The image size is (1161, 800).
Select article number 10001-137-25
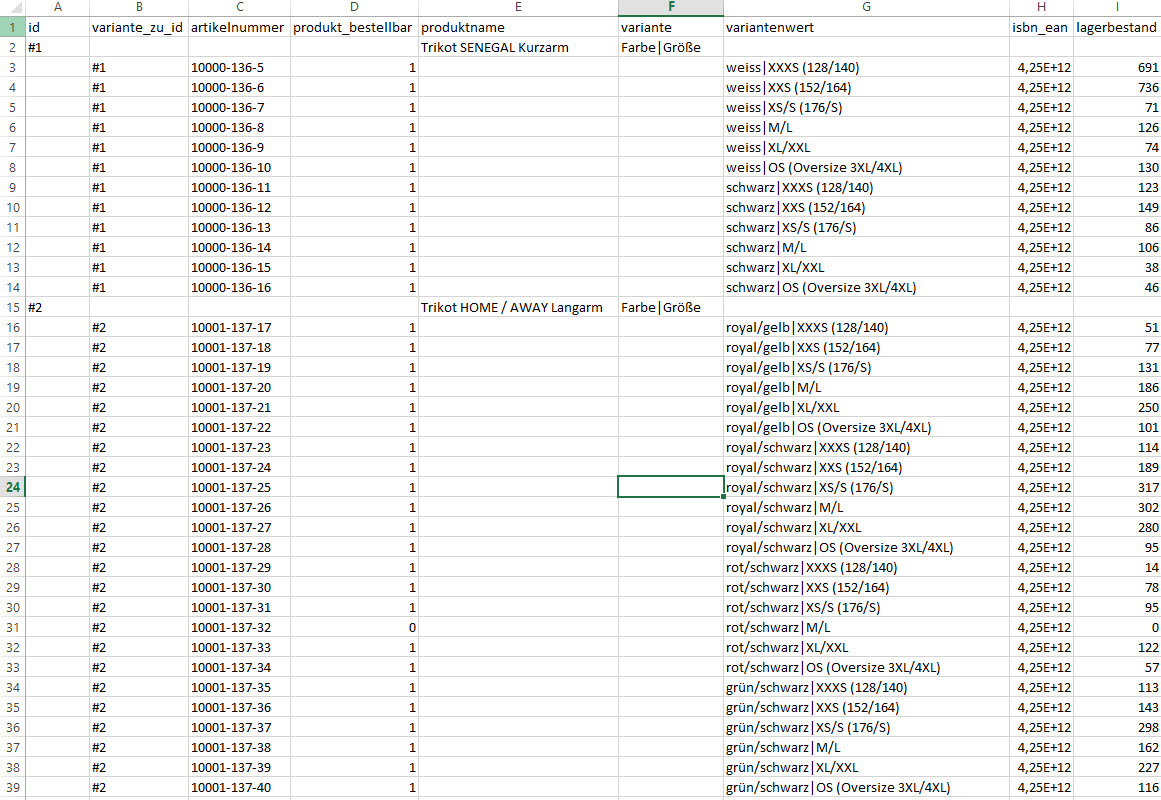tap(239, 487)
